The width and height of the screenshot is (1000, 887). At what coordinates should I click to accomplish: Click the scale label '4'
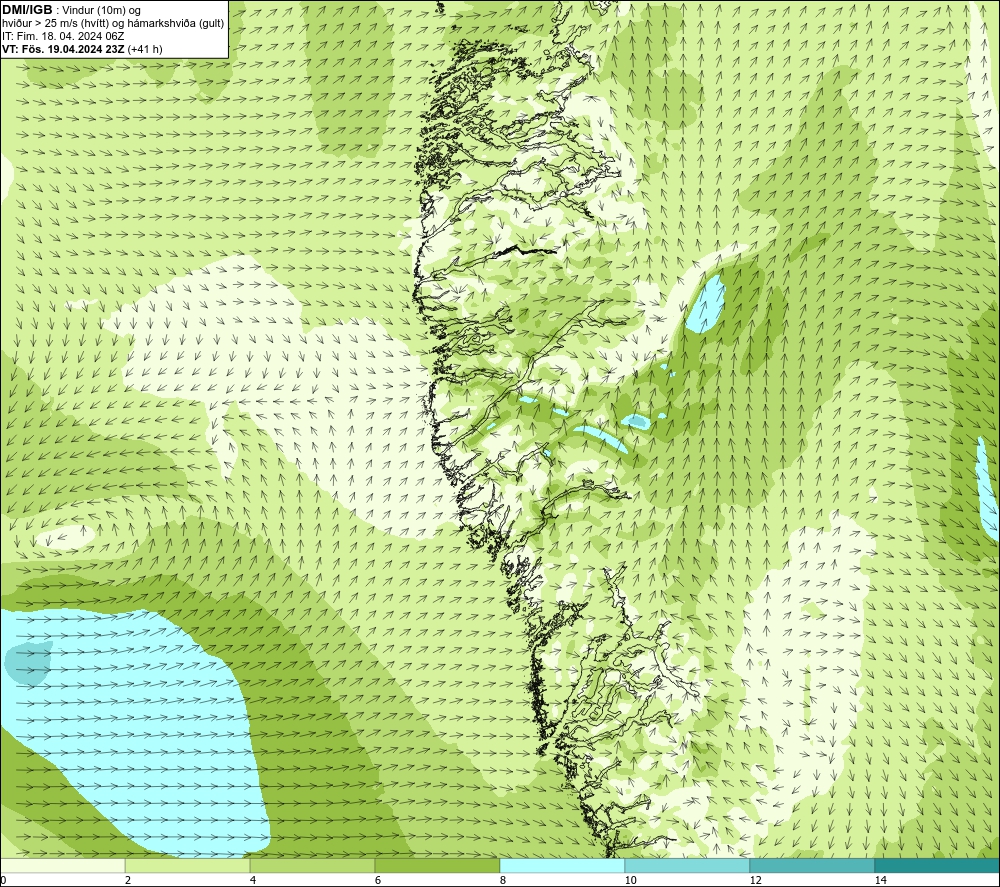tap(253, 880)
